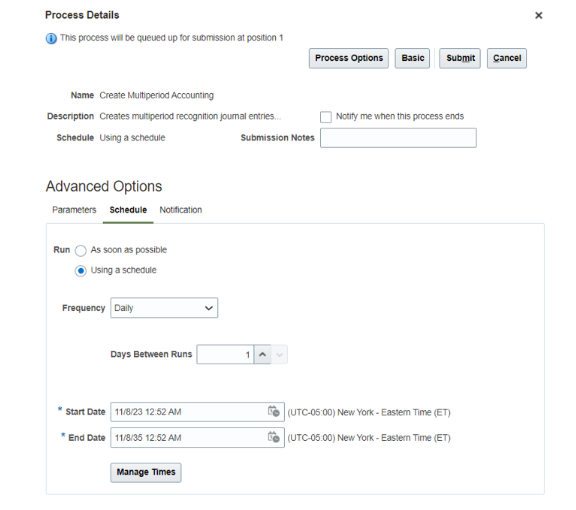Submit the process
The image size is (576, 510).
pos(460,58)
